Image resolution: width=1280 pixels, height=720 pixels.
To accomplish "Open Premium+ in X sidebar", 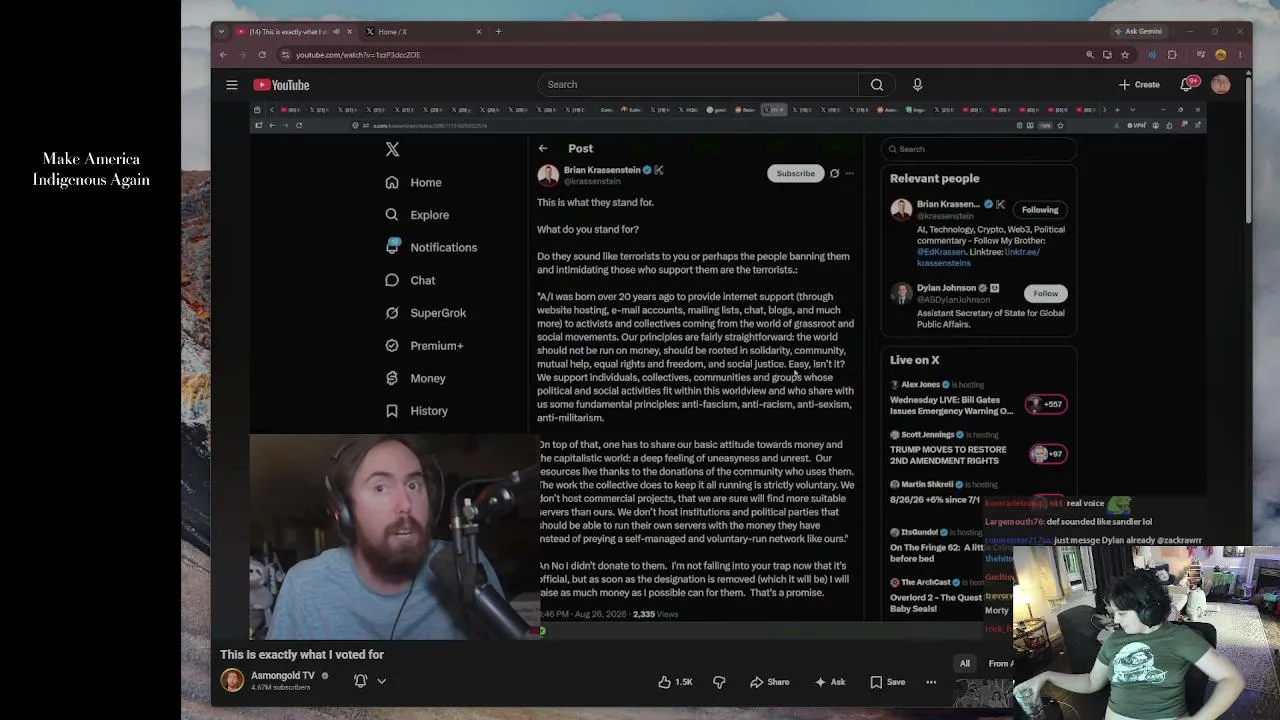I will coord(424,346).
